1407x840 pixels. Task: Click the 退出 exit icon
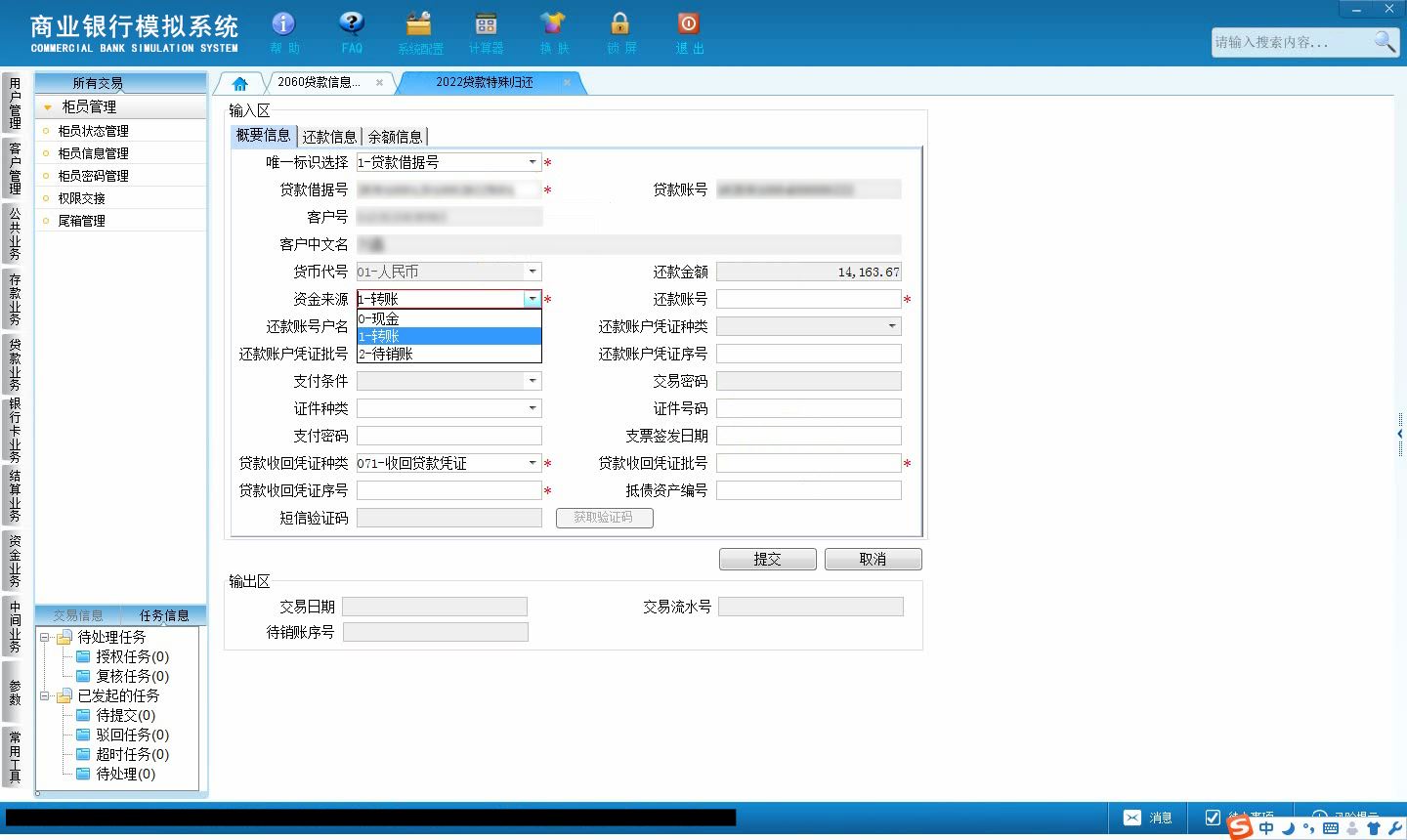(x=688, y=23)
